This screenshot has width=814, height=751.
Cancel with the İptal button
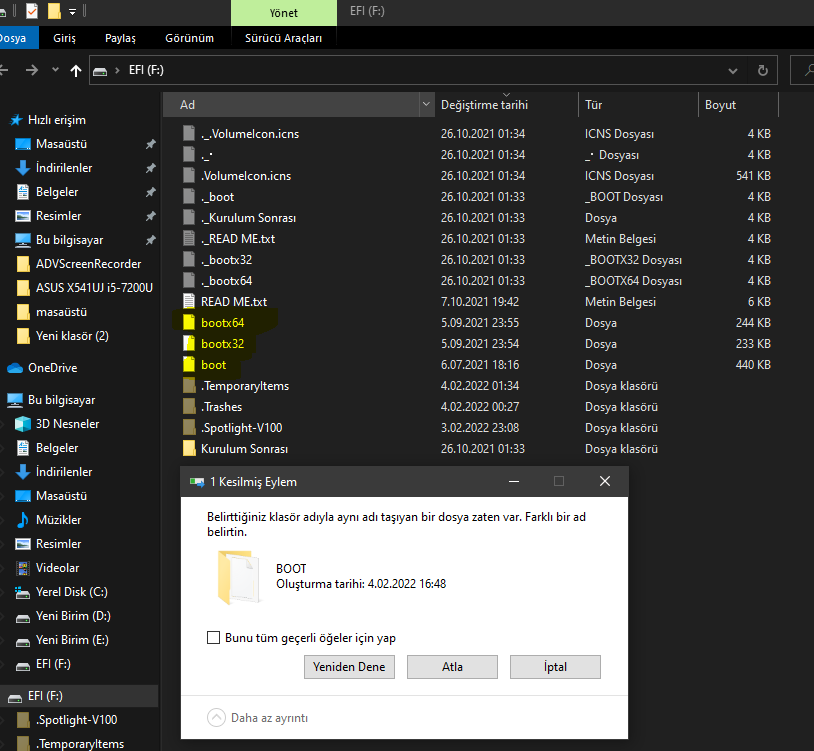(x=555, y=667)
